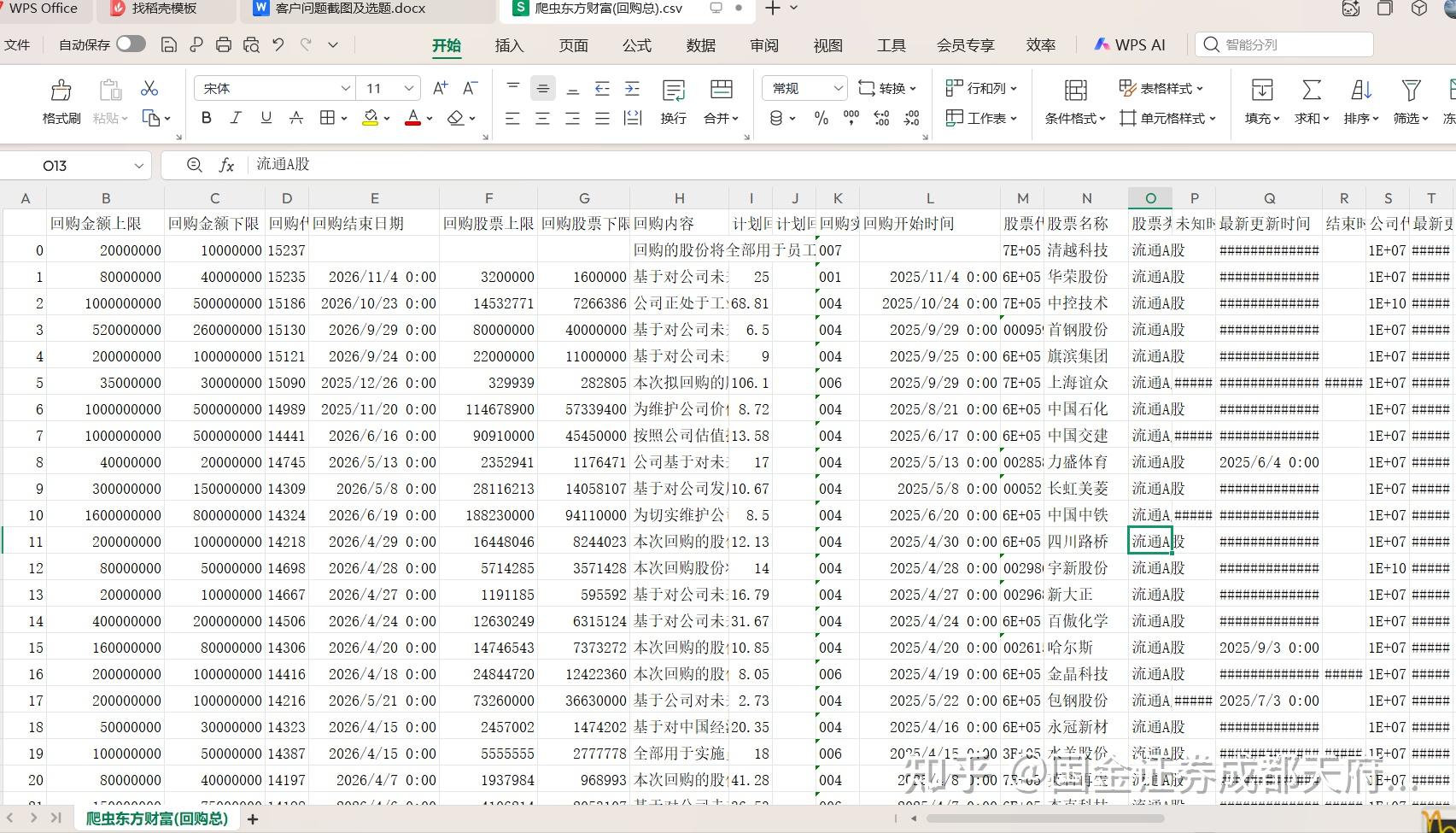Viewport: 1456px width, 833px height.
Task: Toggle underline on the selected cell
Action: [x=266, y=118]
